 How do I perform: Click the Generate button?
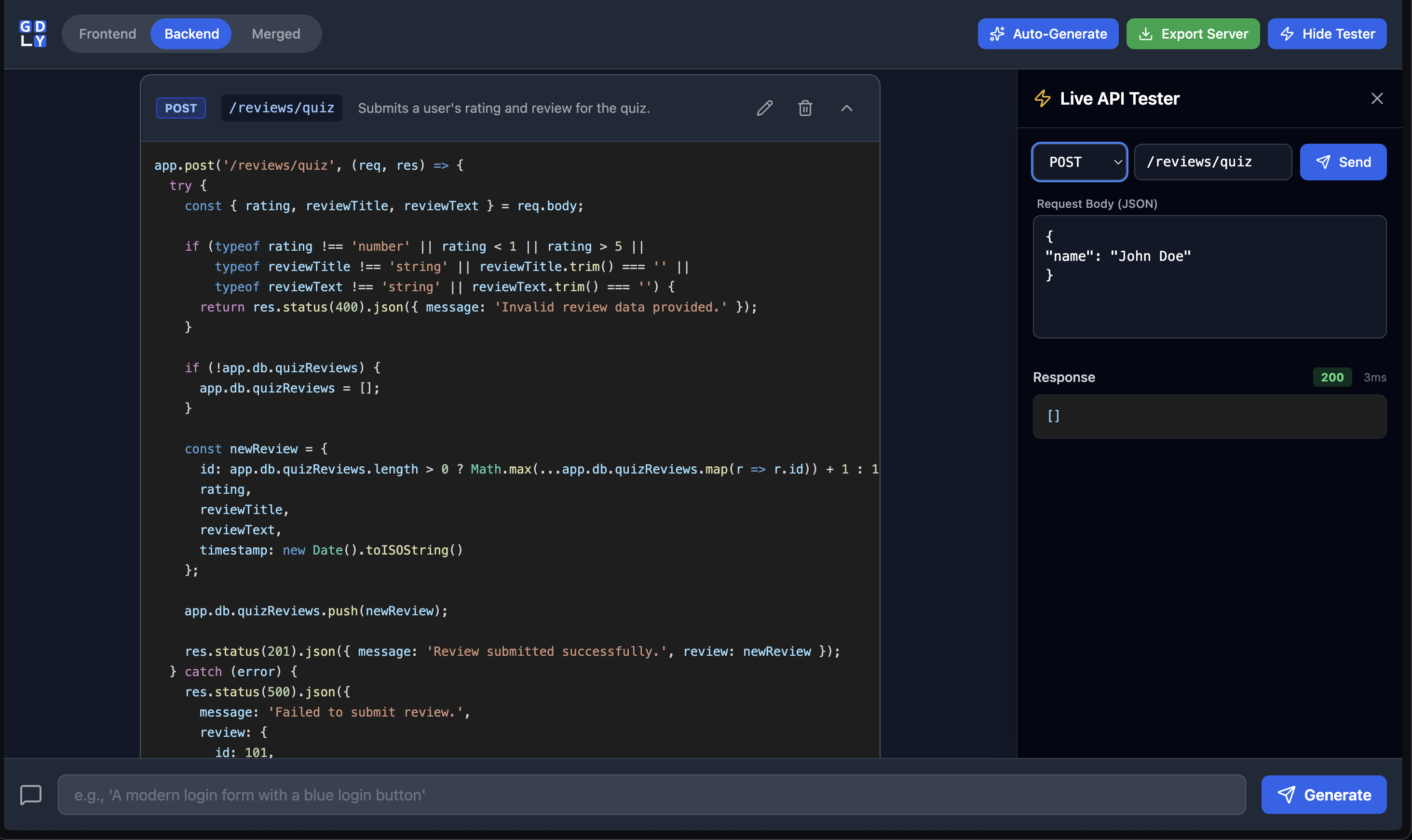1324,794
